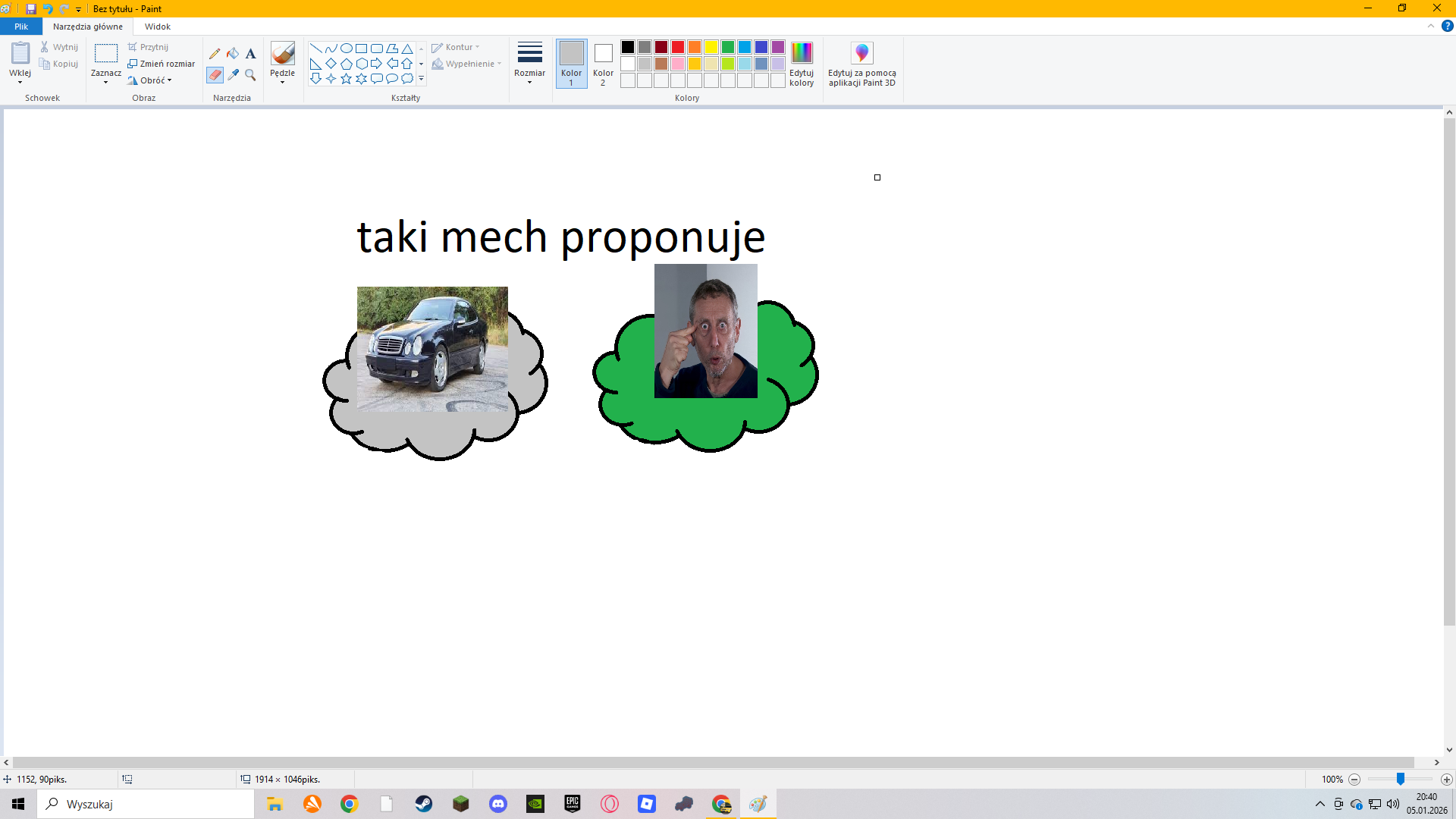The height and width of the screenshot is (819, 1456).
Task: Click the Zmień rozmiar button
Action: point(162,64)
